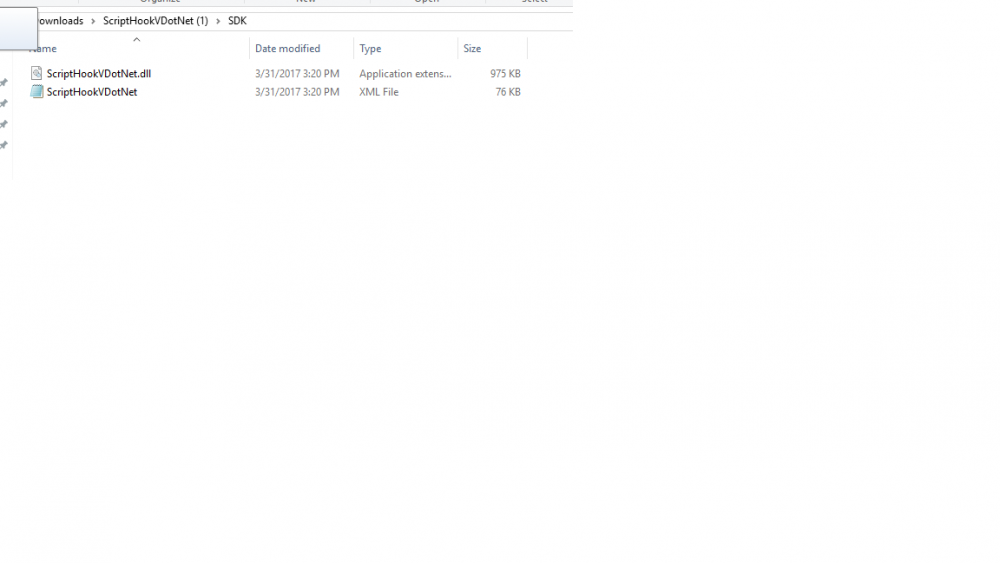Expand chevron after Downloads in address bar
The height and width of the screenshot is (563, 1000).
(93, 21)
